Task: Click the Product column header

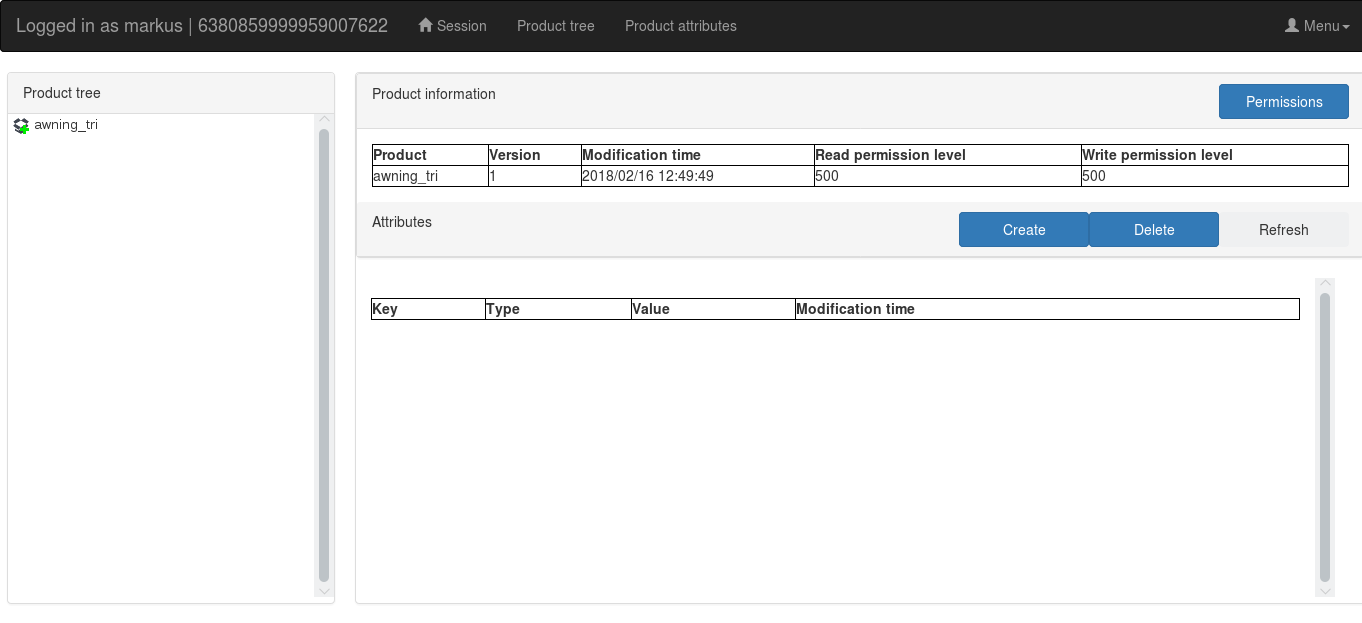Action: tap(430, 155)
